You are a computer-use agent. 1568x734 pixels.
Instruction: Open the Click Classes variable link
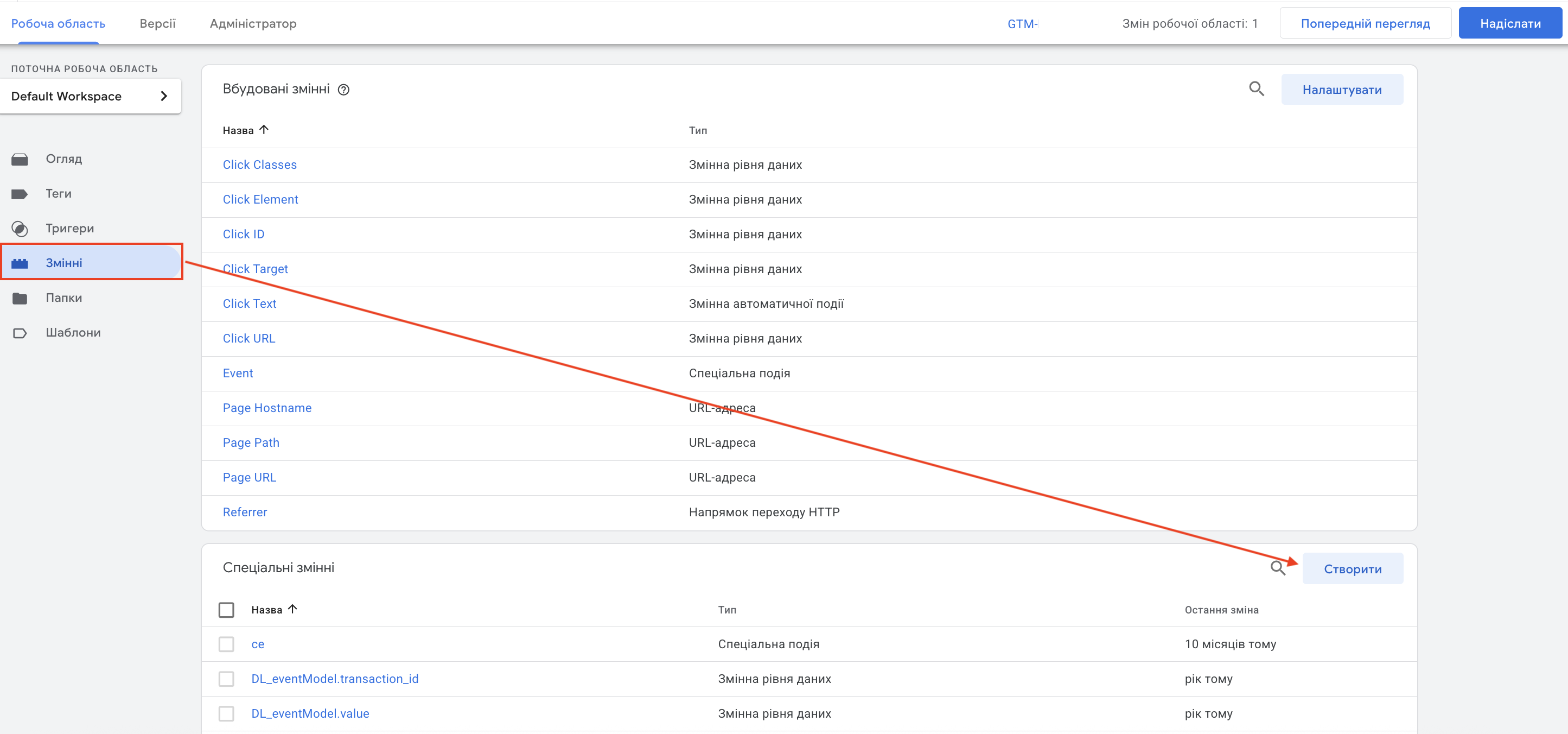[x=259, y=164]
